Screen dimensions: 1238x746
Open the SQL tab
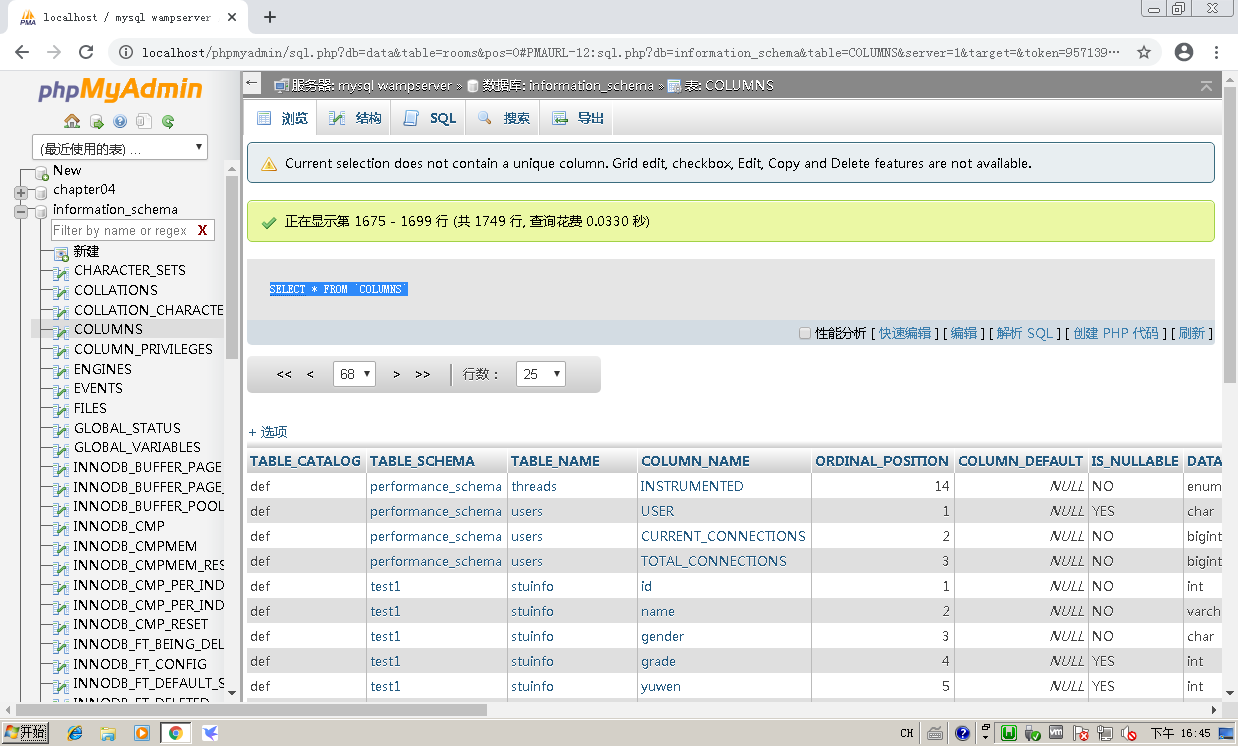429,118
